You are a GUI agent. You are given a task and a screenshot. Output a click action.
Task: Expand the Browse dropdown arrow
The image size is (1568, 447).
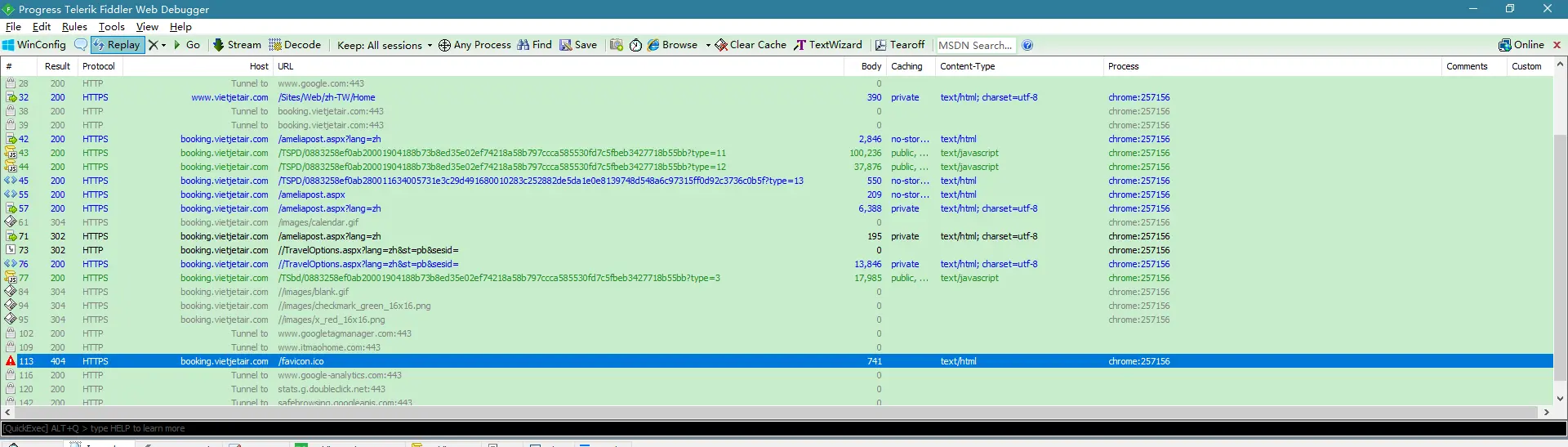[x=707, y=45]
